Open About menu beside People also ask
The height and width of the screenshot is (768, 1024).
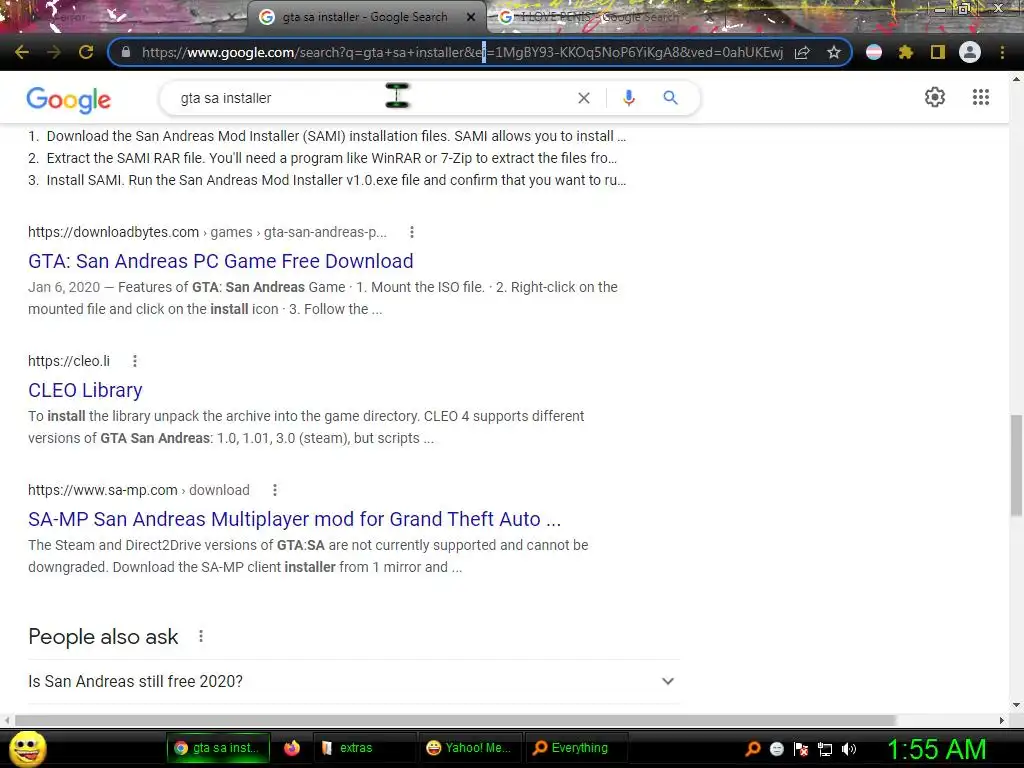[x=200, y=636]
